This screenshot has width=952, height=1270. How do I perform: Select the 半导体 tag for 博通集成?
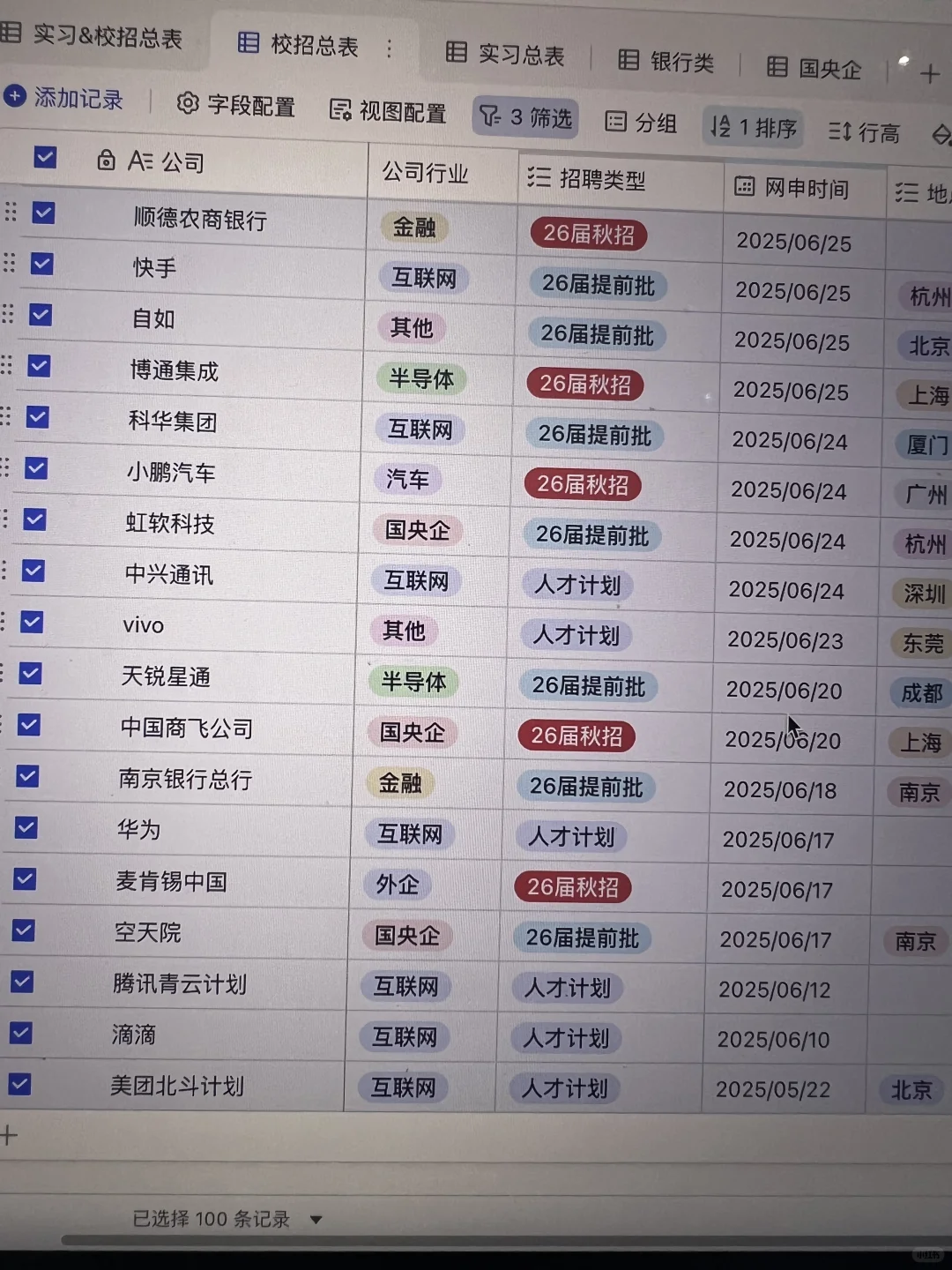421,379
